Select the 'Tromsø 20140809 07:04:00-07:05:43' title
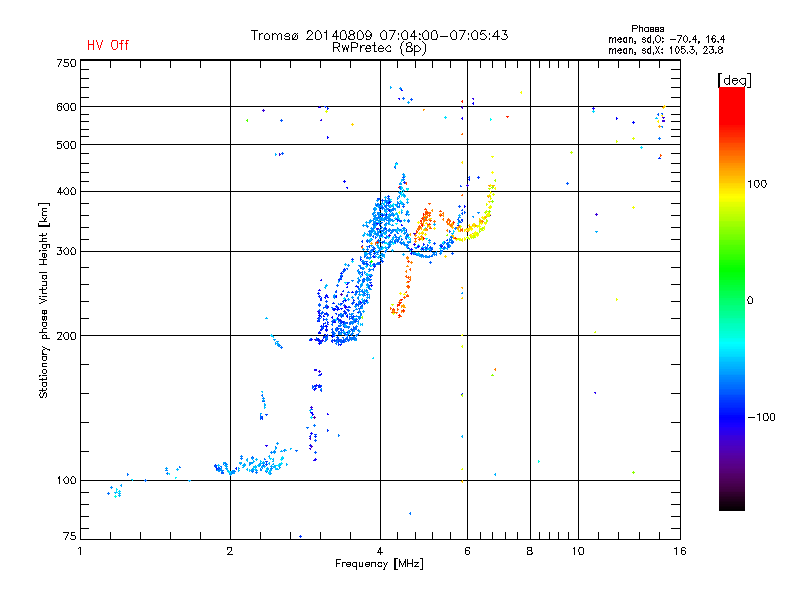 (x=379, y=35)
